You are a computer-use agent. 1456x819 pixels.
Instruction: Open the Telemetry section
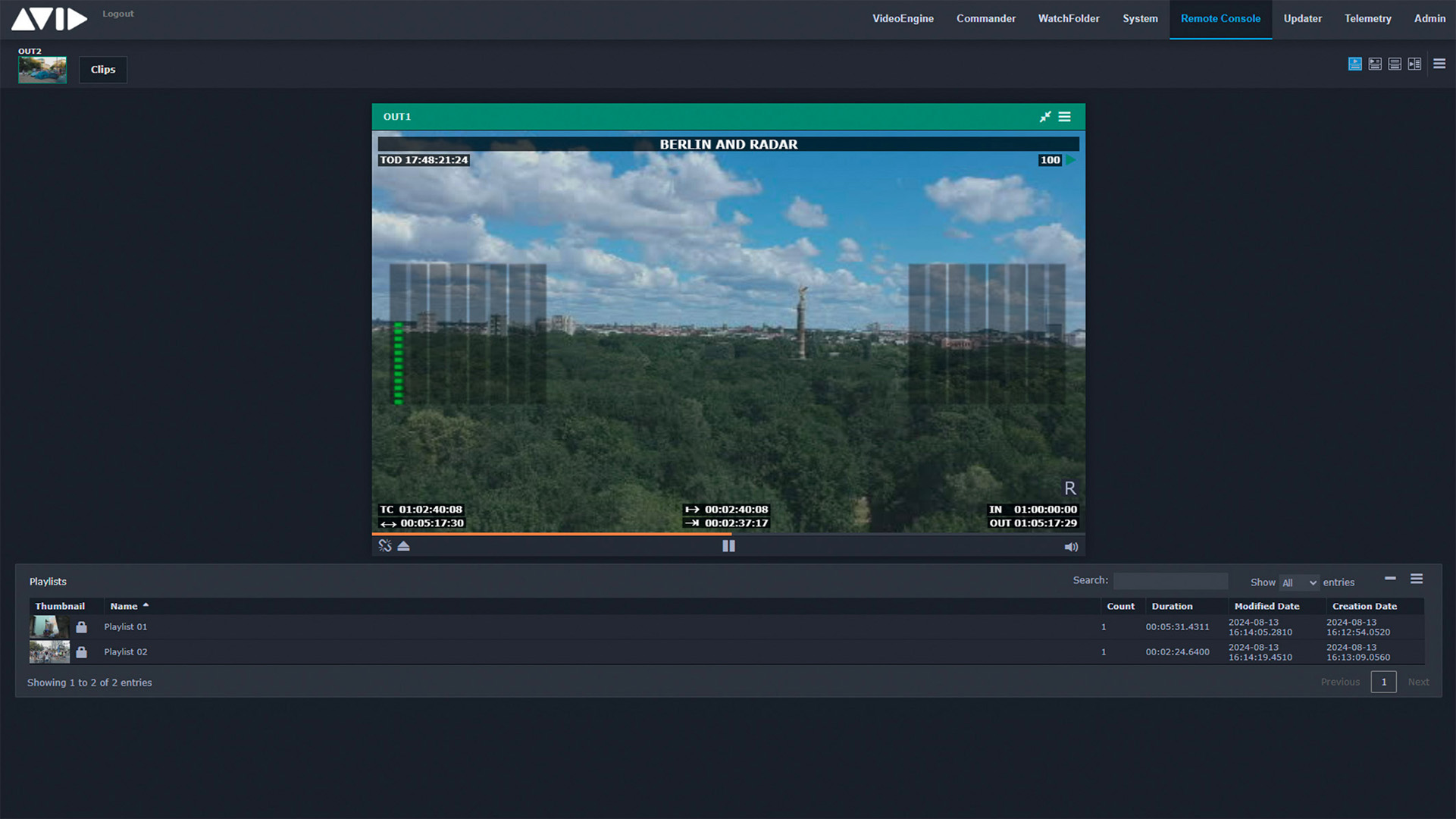pos(1367,18)
